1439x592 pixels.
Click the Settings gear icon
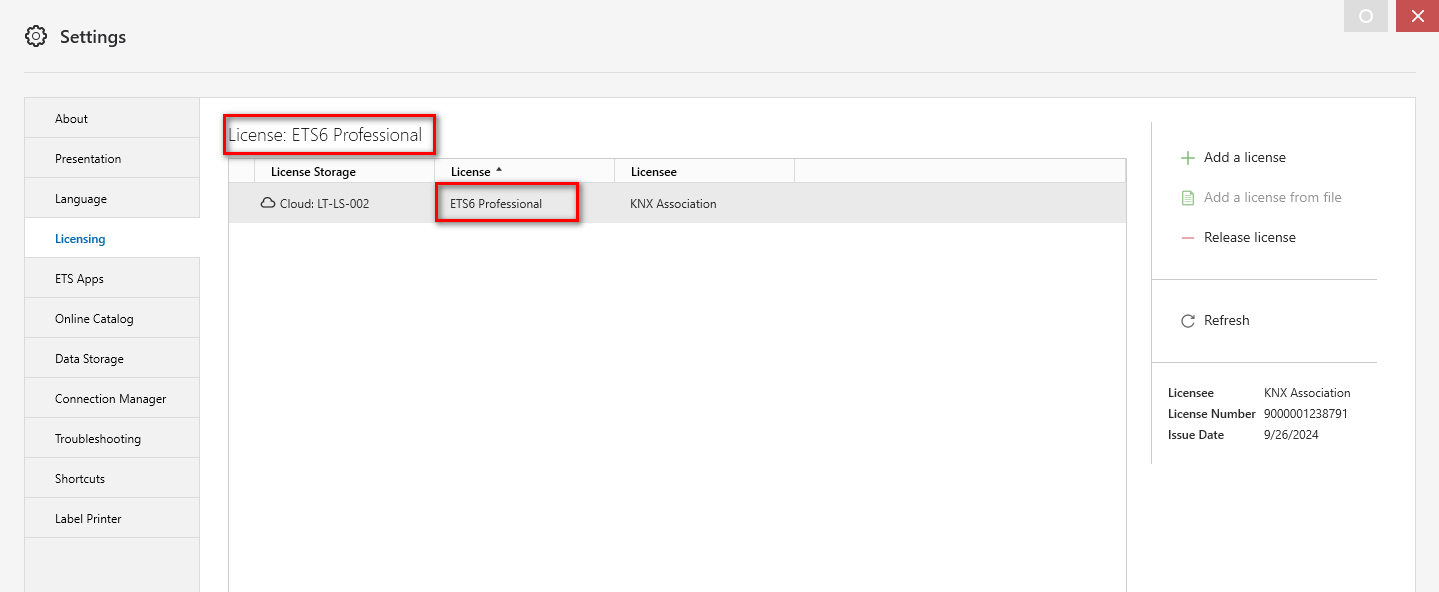(x=36, y=37)
